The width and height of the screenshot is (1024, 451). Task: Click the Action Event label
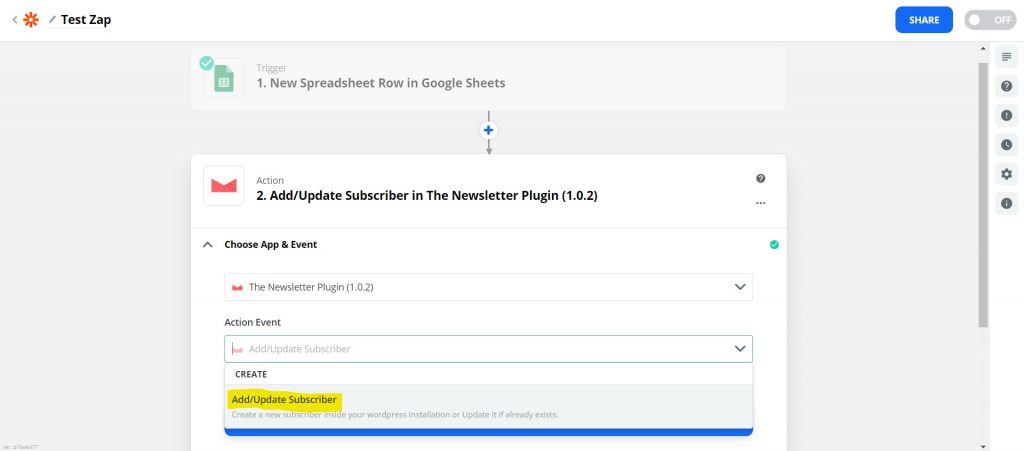(x=253, y=322)
